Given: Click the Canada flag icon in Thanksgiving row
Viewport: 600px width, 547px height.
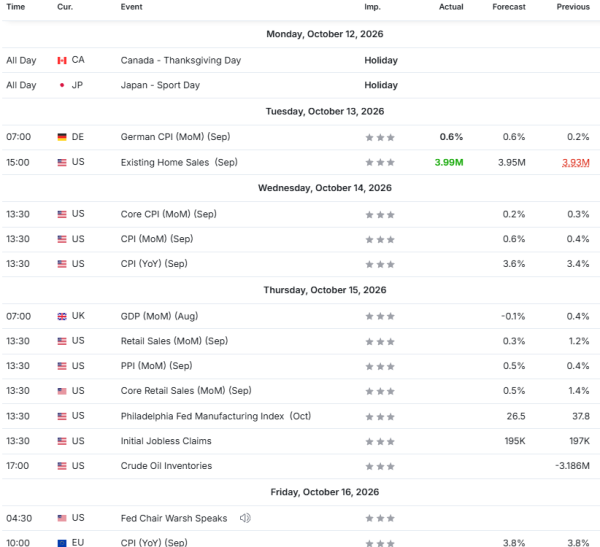Looking at the screenshot, I should pos(62,60).
